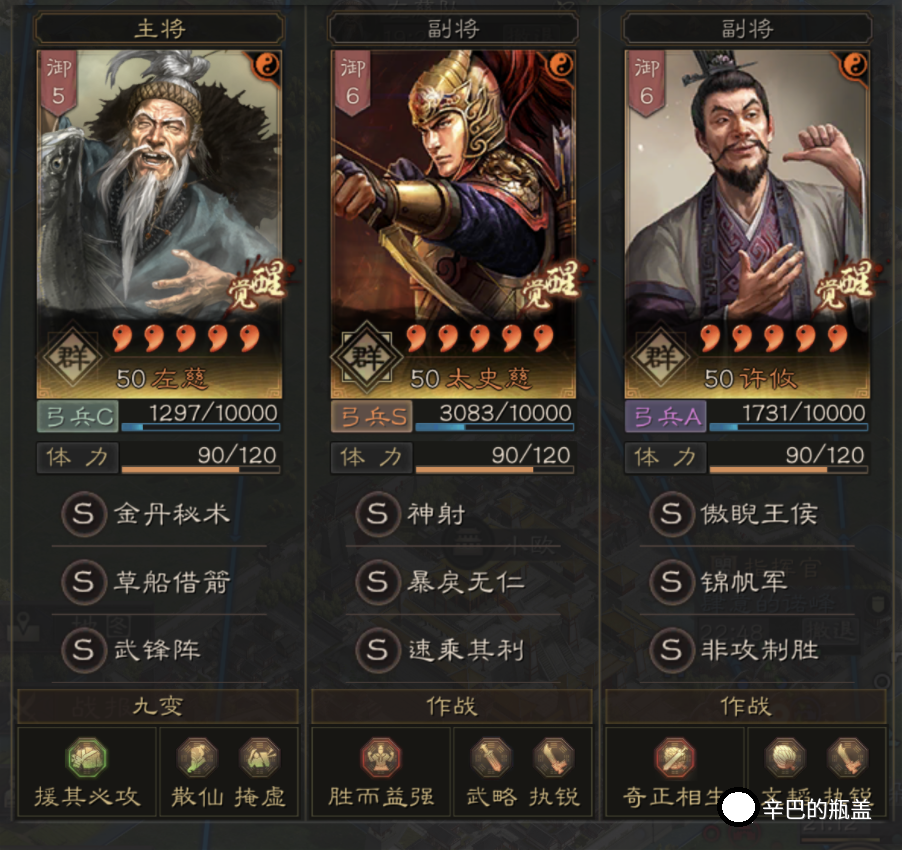Click 太史慈 troop count bar 3083/10000
Viewport: 902px width, 850px height.
tap(494, 416)
